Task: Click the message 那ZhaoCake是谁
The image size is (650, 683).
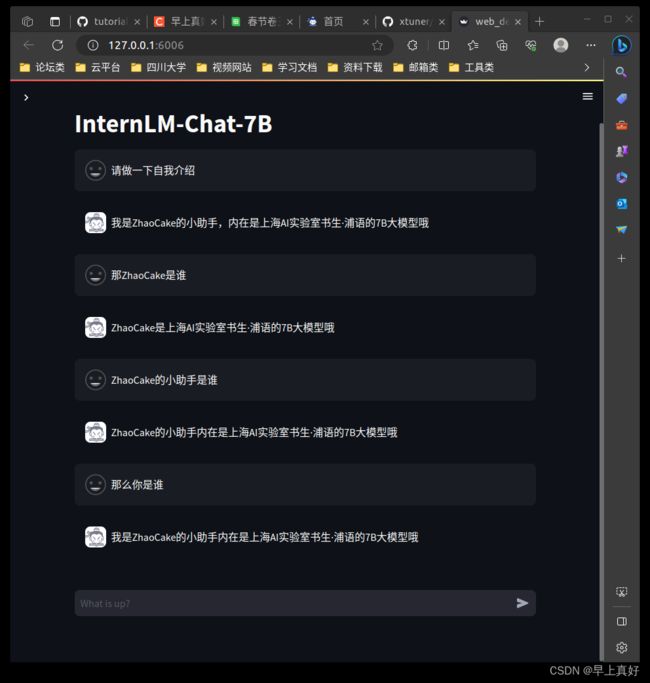Action: (149, 275)
